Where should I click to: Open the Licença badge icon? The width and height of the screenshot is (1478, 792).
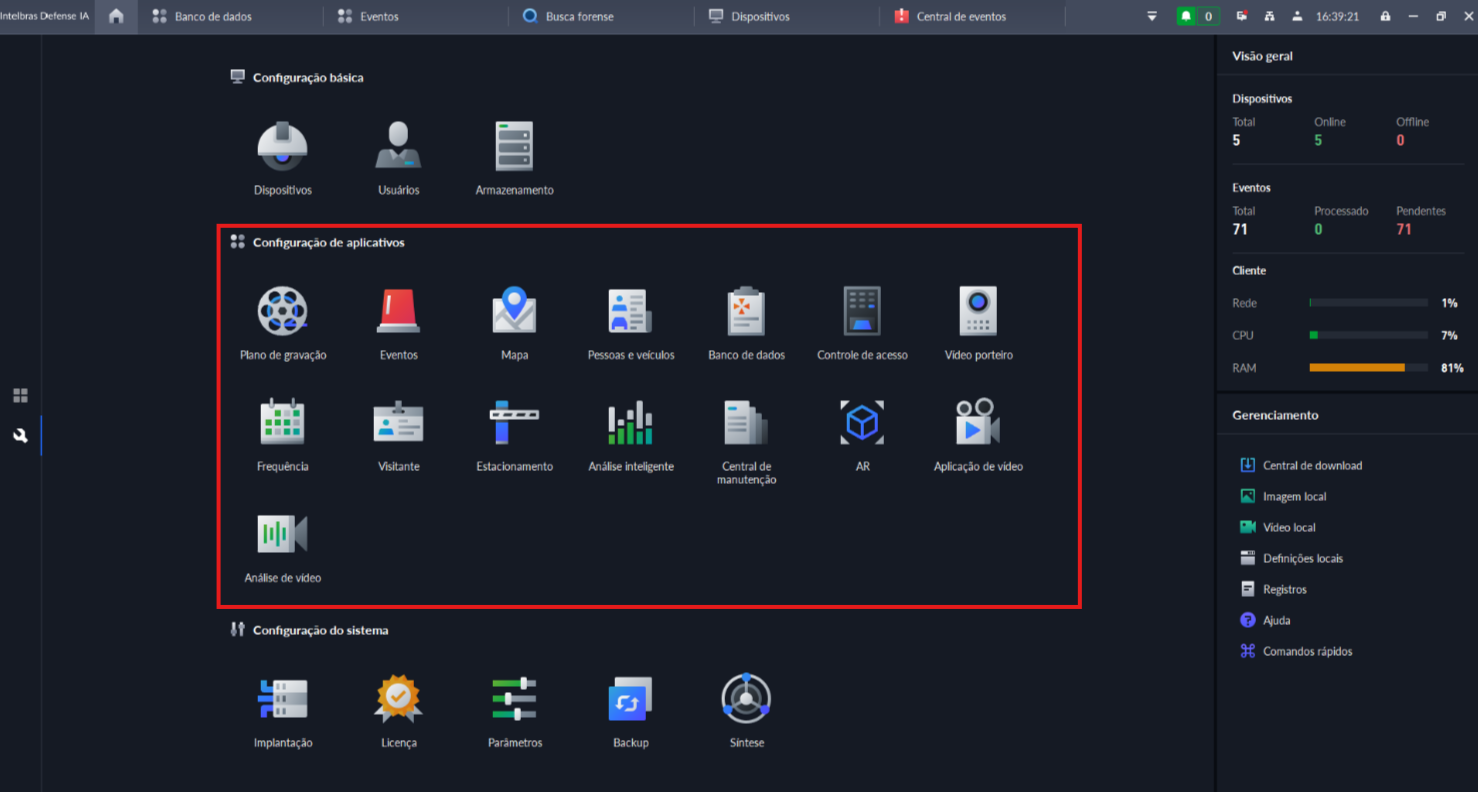398,699
